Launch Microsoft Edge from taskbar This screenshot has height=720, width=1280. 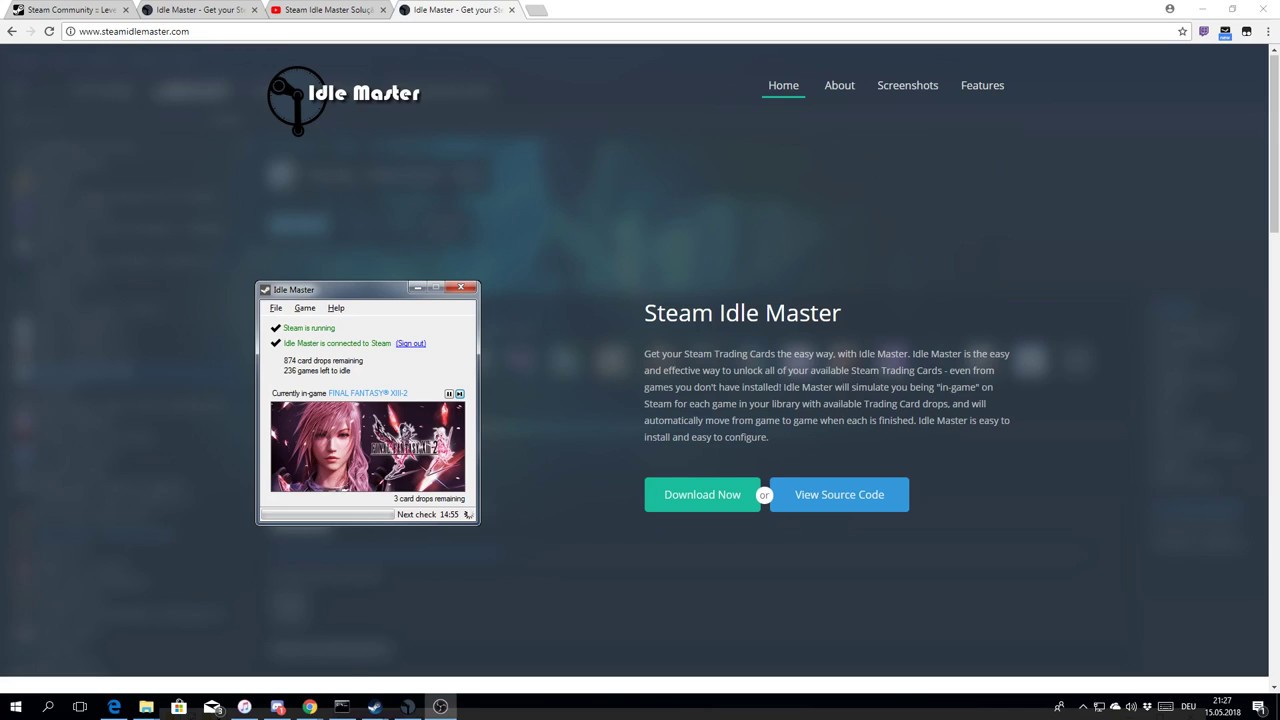tap(113, 707)
